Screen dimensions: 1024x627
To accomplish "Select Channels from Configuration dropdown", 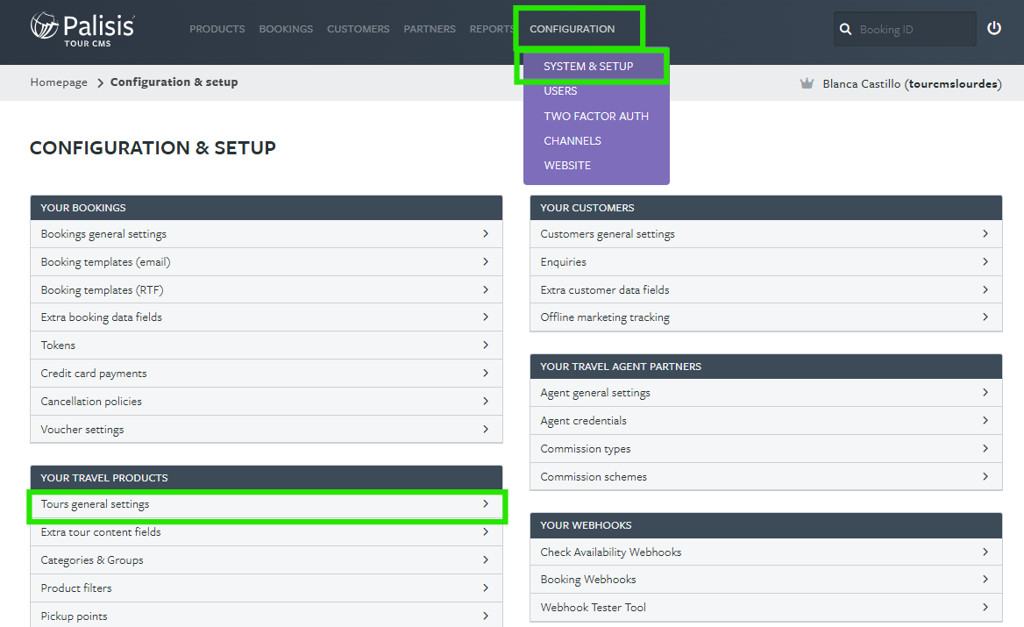I will click(x=572, y=141).
